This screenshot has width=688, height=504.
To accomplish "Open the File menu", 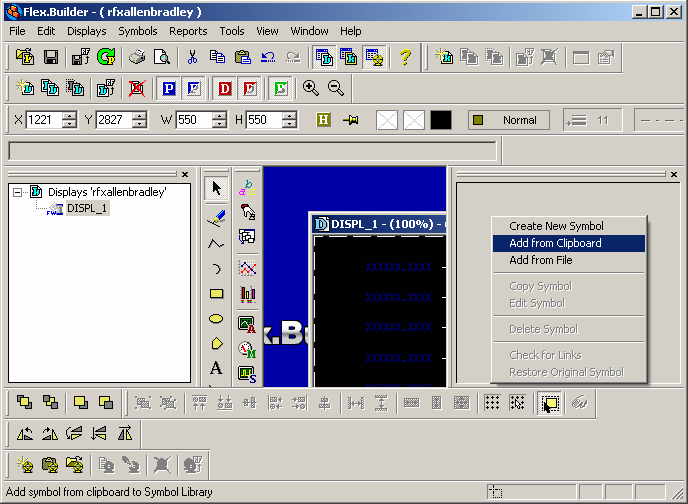I will click(17, 31).
